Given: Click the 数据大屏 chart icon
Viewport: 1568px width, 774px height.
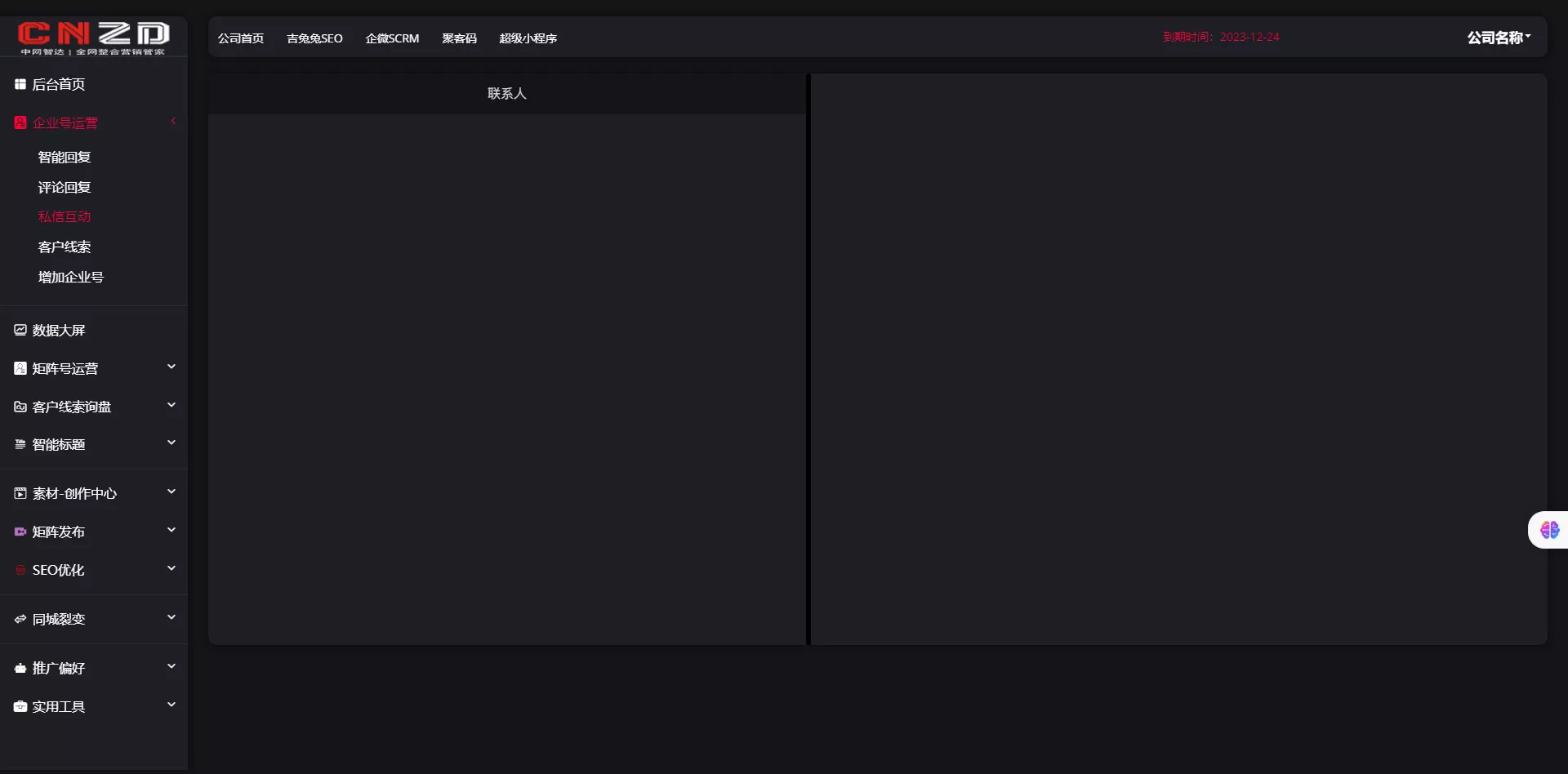Looking at the screenshot, I should [x=20, y=330].
